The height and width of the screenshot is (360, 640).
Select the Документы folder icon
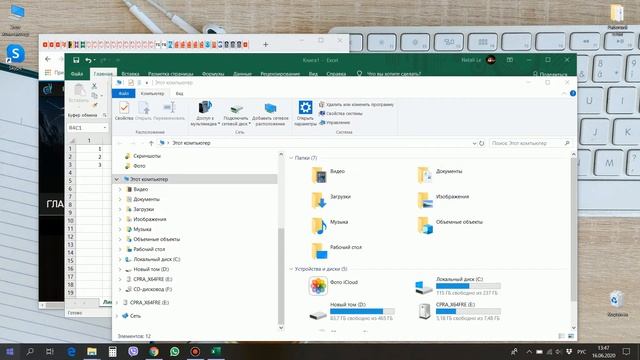(x=424, y=175)
